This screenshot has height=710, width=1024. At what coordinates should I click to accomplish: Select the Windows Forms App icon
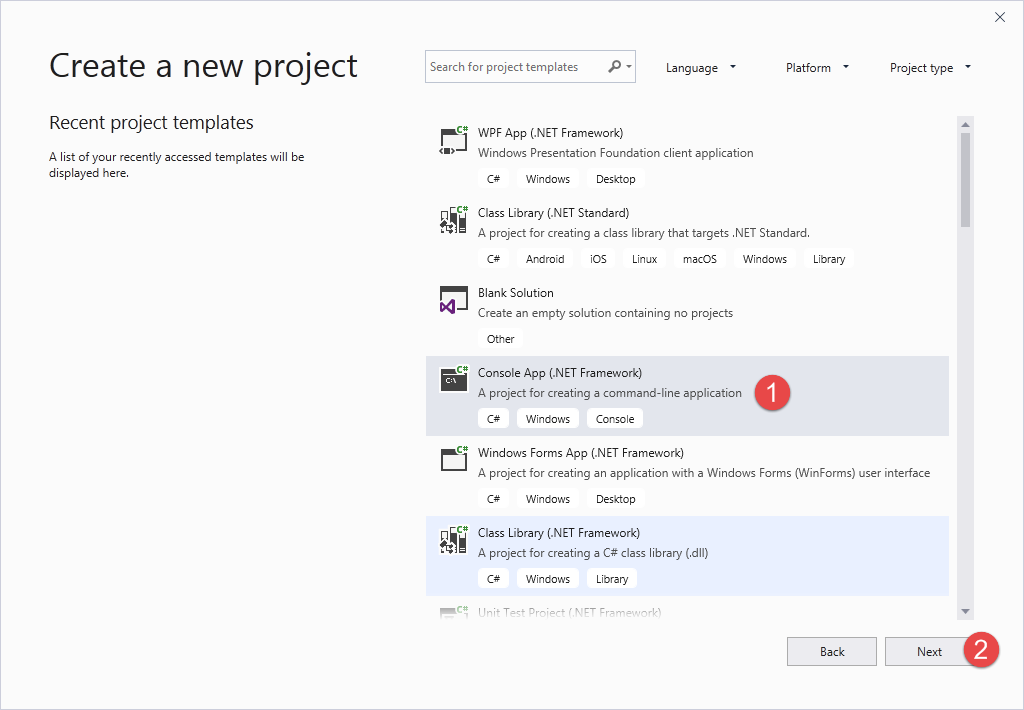tap(453, 460)
